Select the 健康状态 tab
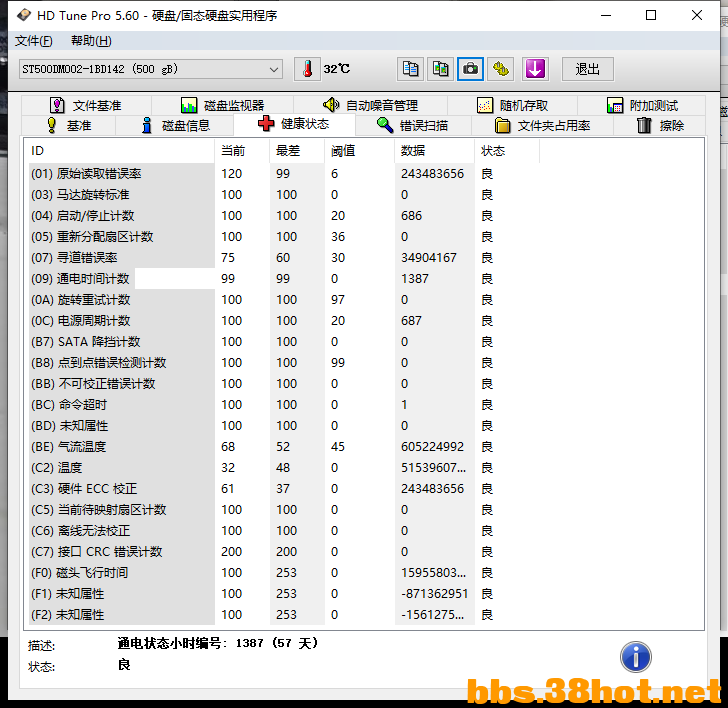 [294, 124]
